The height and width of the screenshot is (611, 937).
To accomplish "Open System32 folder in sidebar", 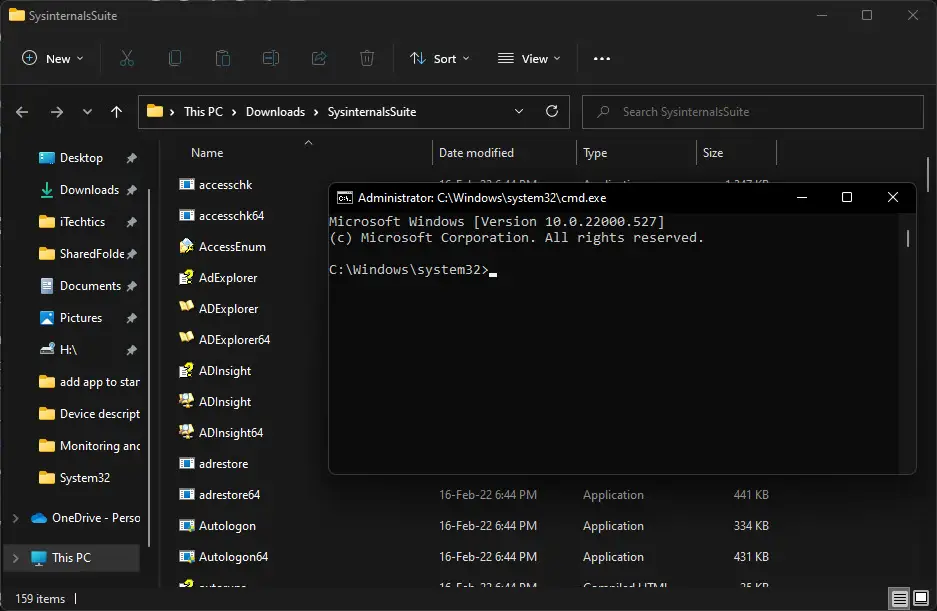I will click(84, 478).
